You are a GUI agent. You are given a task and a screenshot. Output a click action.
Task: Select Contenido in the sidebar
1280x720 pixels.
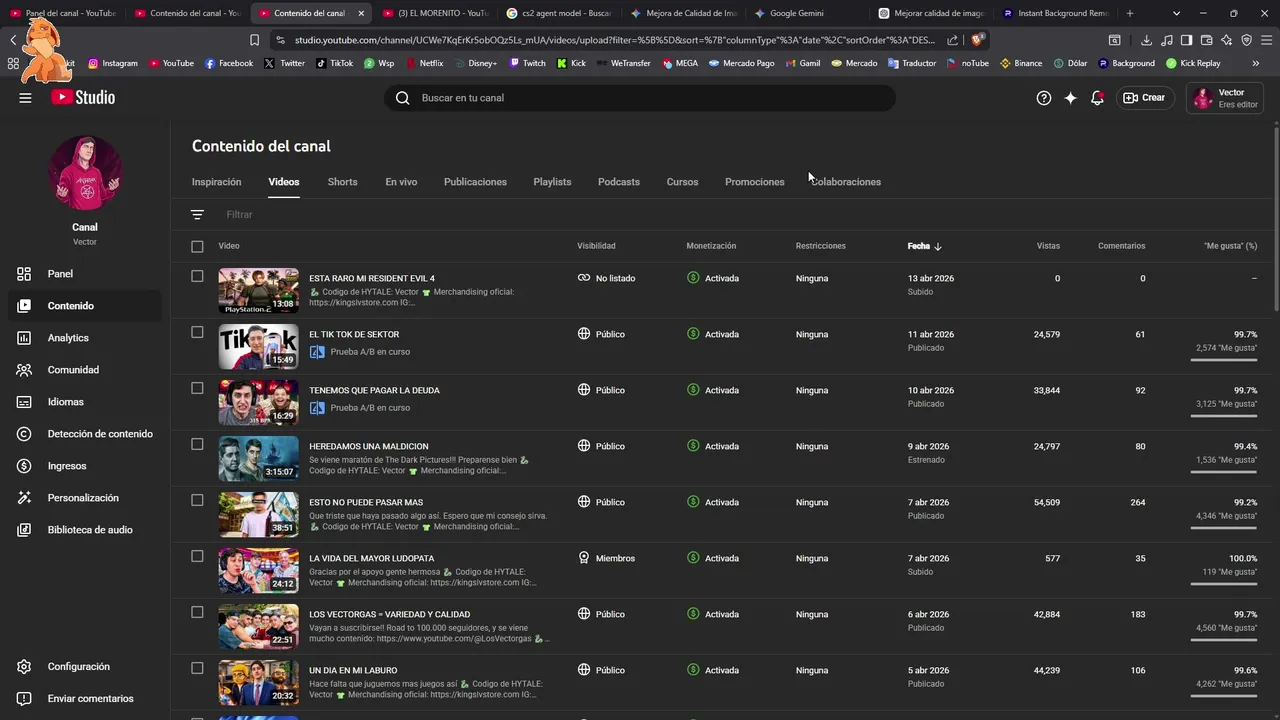click(x=85, y=306)
